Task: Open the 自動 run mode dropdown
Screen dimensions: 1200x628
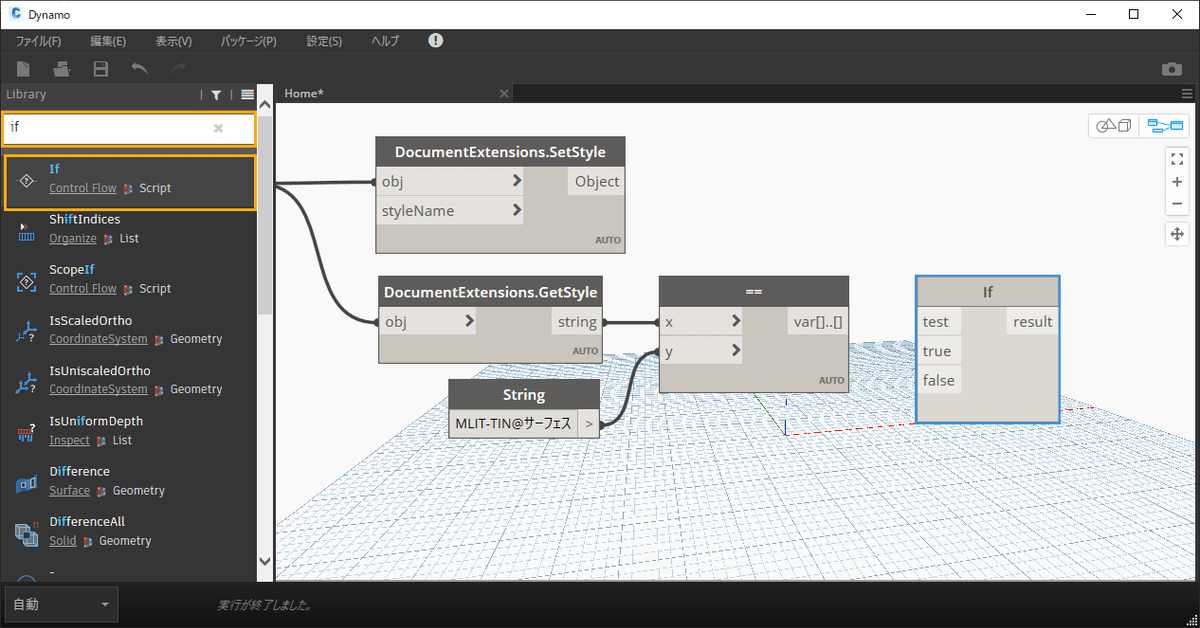Action: (x=61, y=604)
